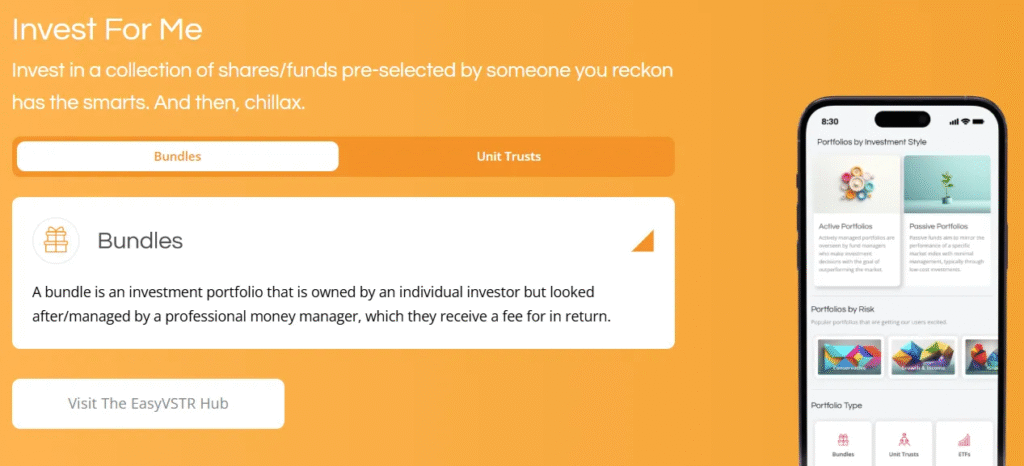Select the Growth & Income portfolio thumbnail
The image size is (1024, 466).
[x=922, y=357]
